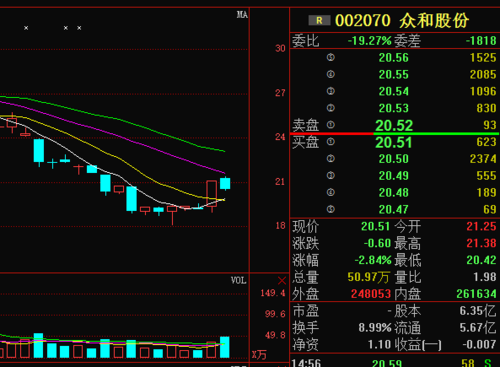This screenshot has height=367, width=500.
Task: Click the 众和股份 stock name
Action: tap(434, 21)
